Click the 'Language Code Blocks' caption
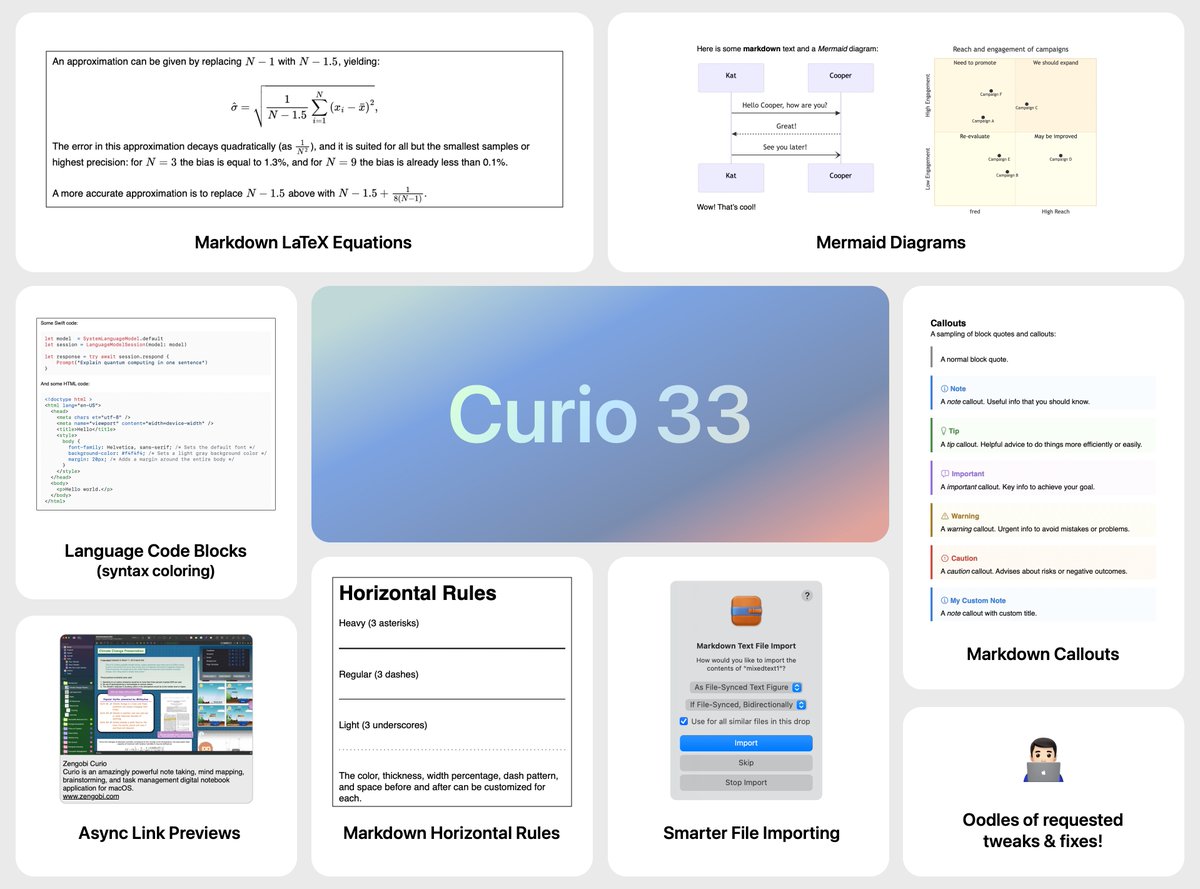1200x889 pixels. [x=155, y=551]
